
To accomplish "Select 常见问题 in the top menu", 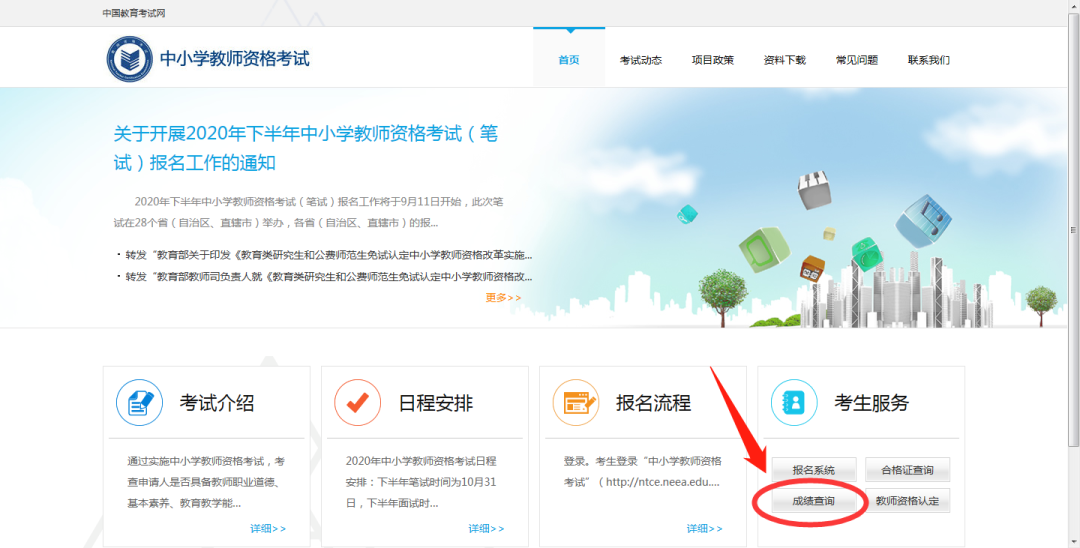I will tap(857, 60).
